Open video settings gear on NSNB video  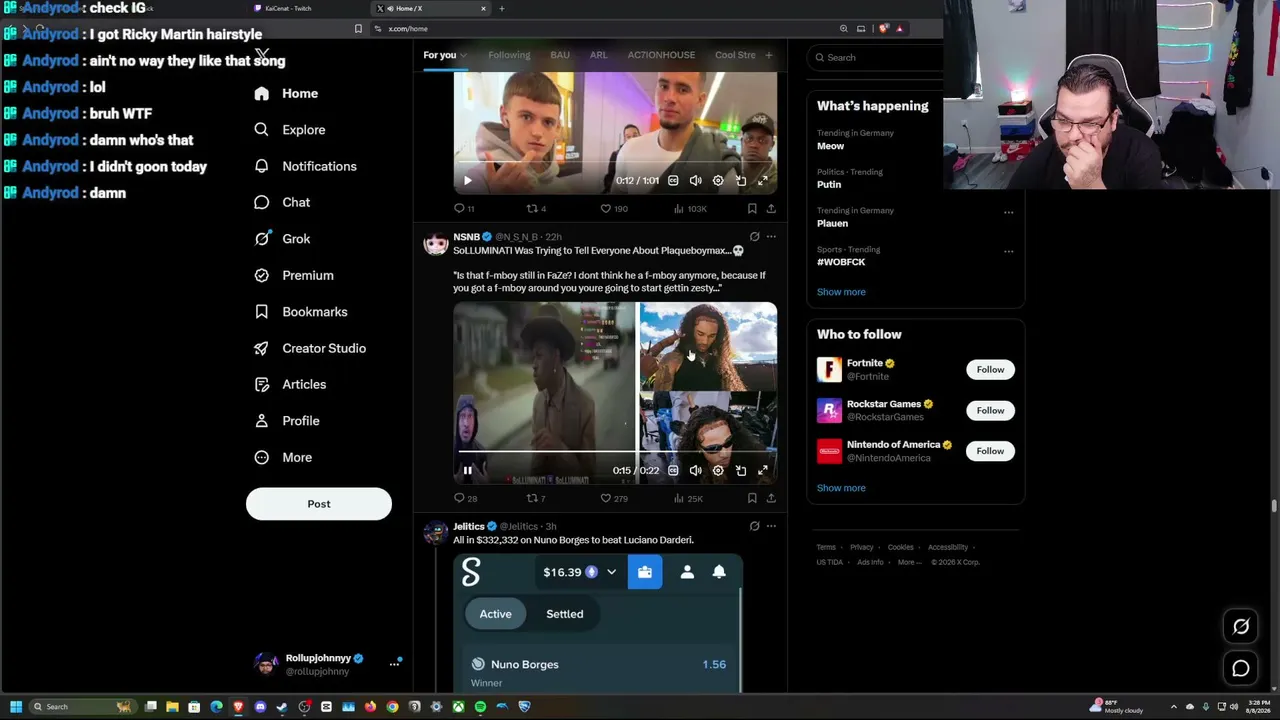pos(718,470)
